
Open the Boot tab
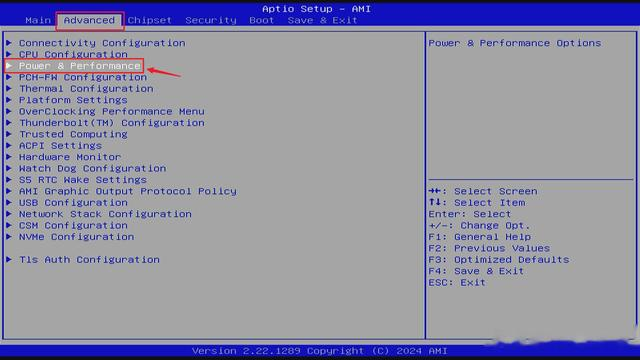[x=262, y=20]
